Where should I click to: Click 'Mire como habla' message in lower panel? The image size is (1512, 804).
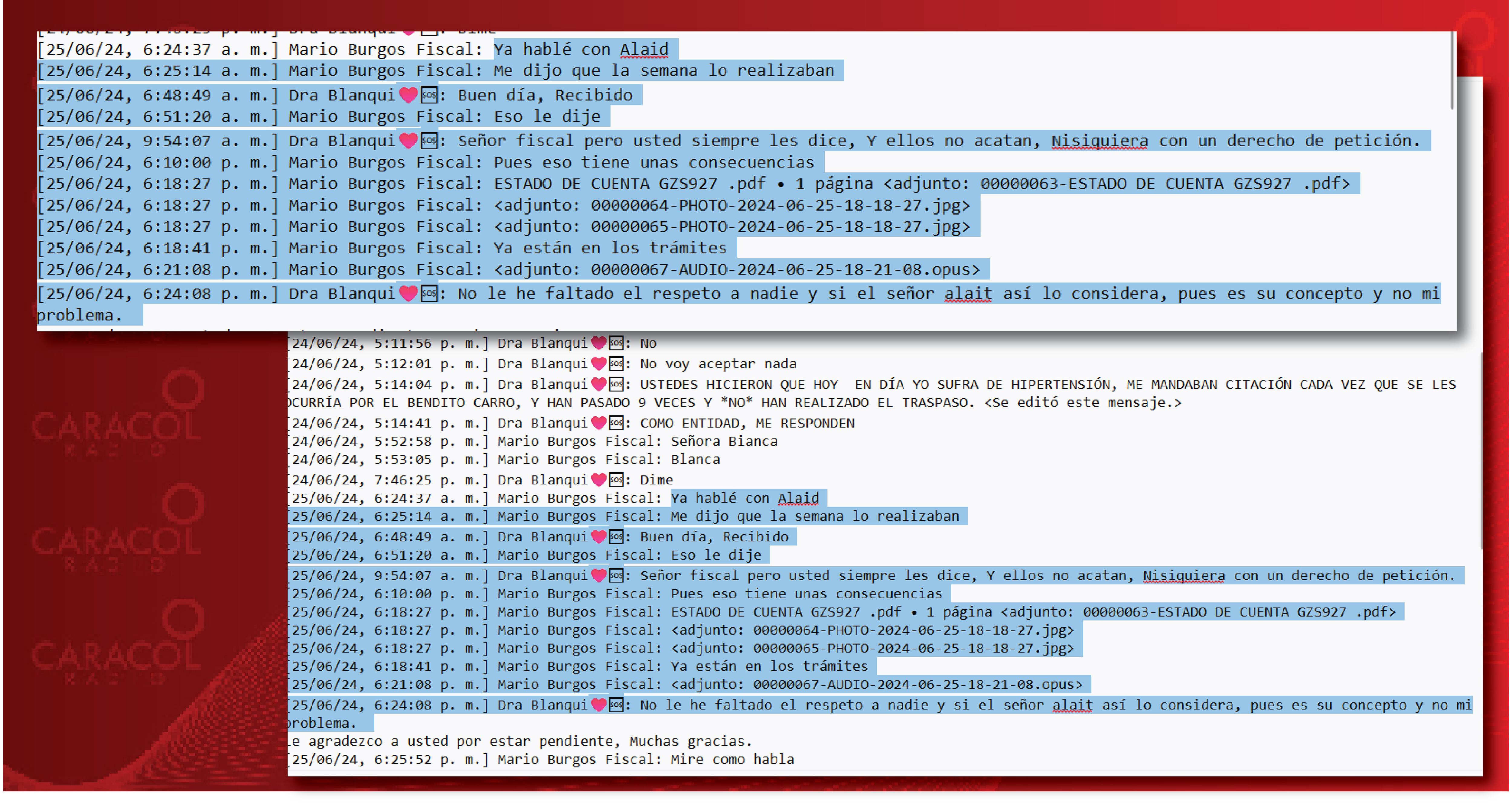[732, 759]
